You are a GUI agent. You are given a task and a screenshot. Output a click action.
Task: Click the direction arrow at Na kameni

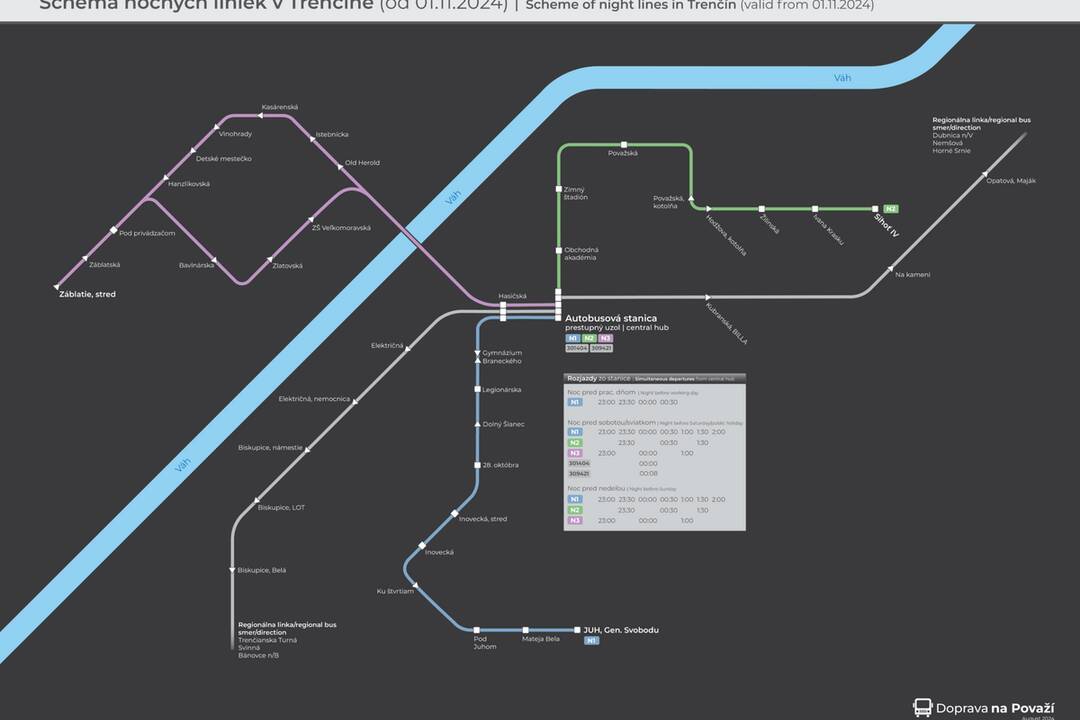pyautogui.click(x=888, y=269)
